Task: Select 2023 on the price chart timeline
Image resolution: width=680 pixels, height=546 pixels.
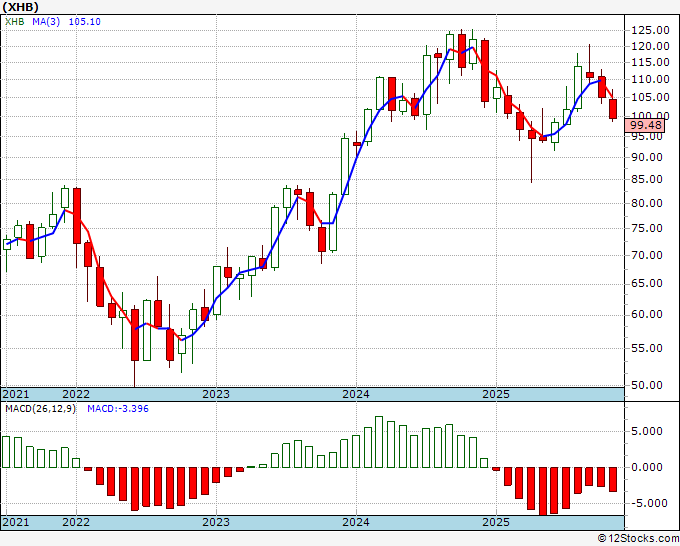Action: (x=216, y=394)
